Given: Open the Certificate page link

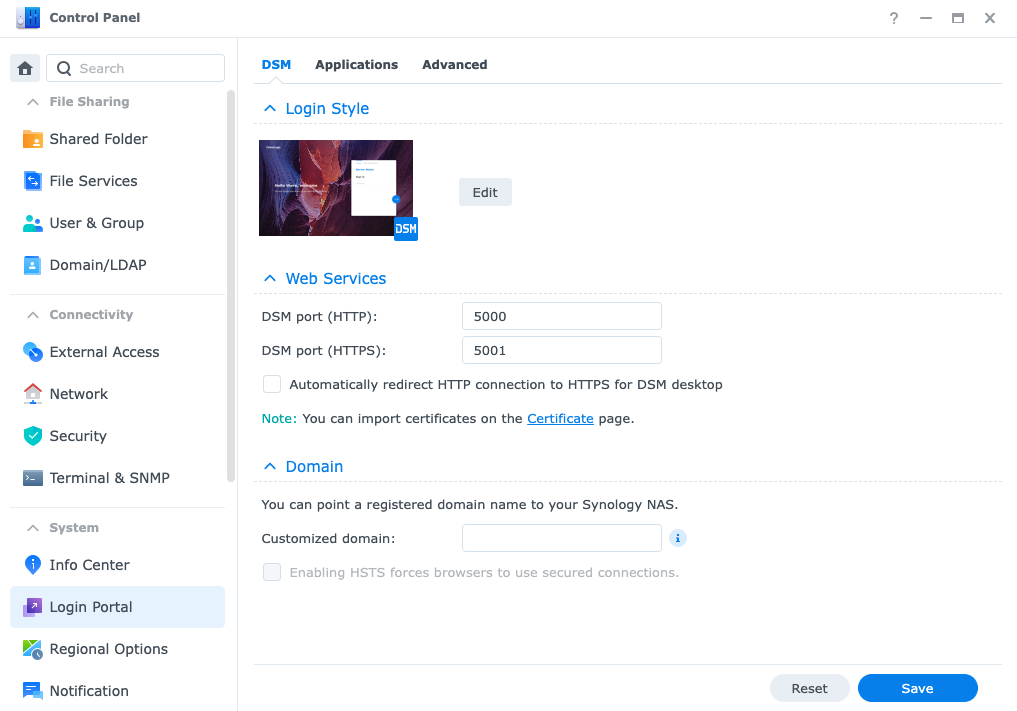Looking at the screenshot, I should (560, 418).
